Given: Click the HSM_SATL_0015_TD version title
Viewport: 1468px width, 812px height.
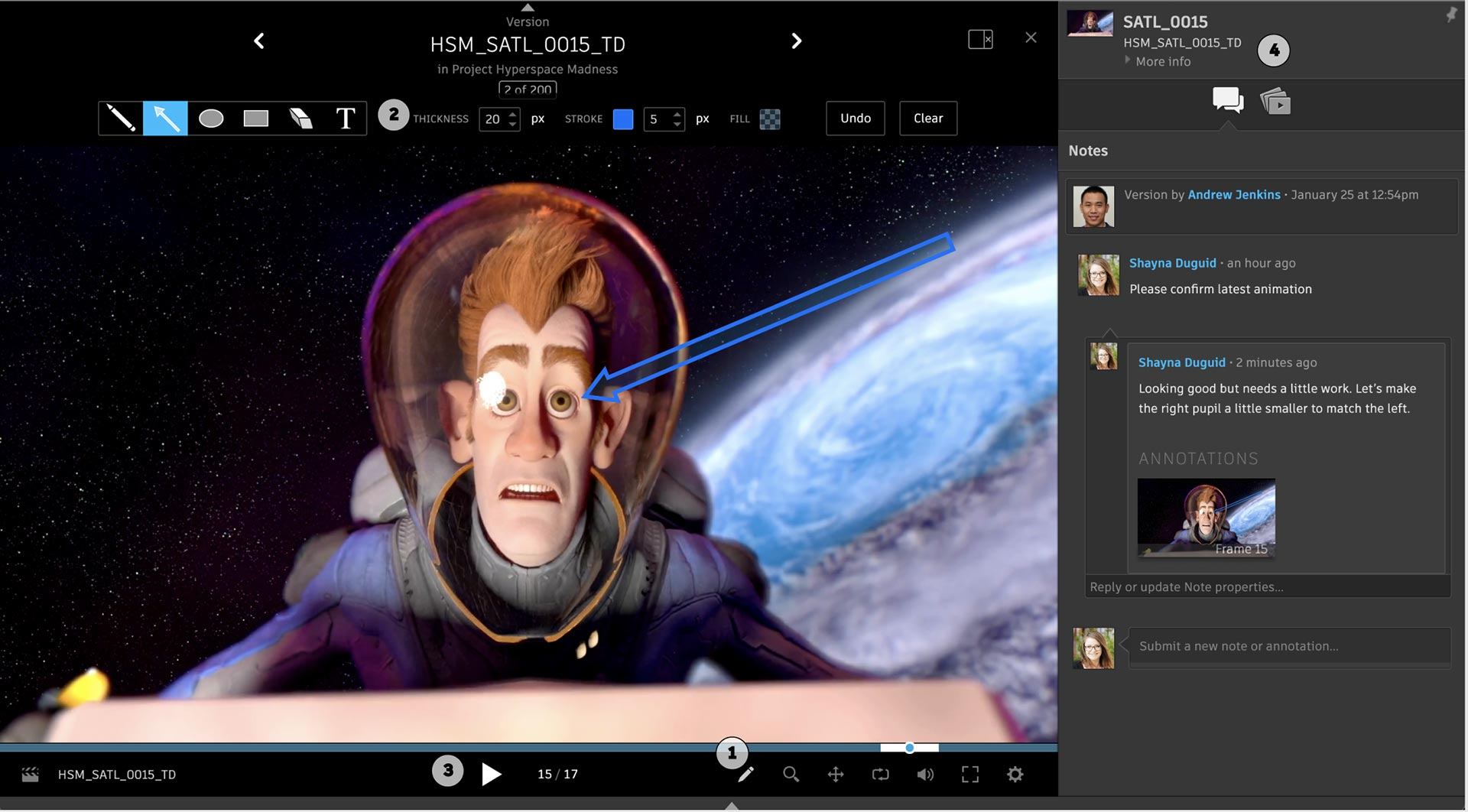Looking at the screenshot, I should pyautogui.click(x=528, y=45).
